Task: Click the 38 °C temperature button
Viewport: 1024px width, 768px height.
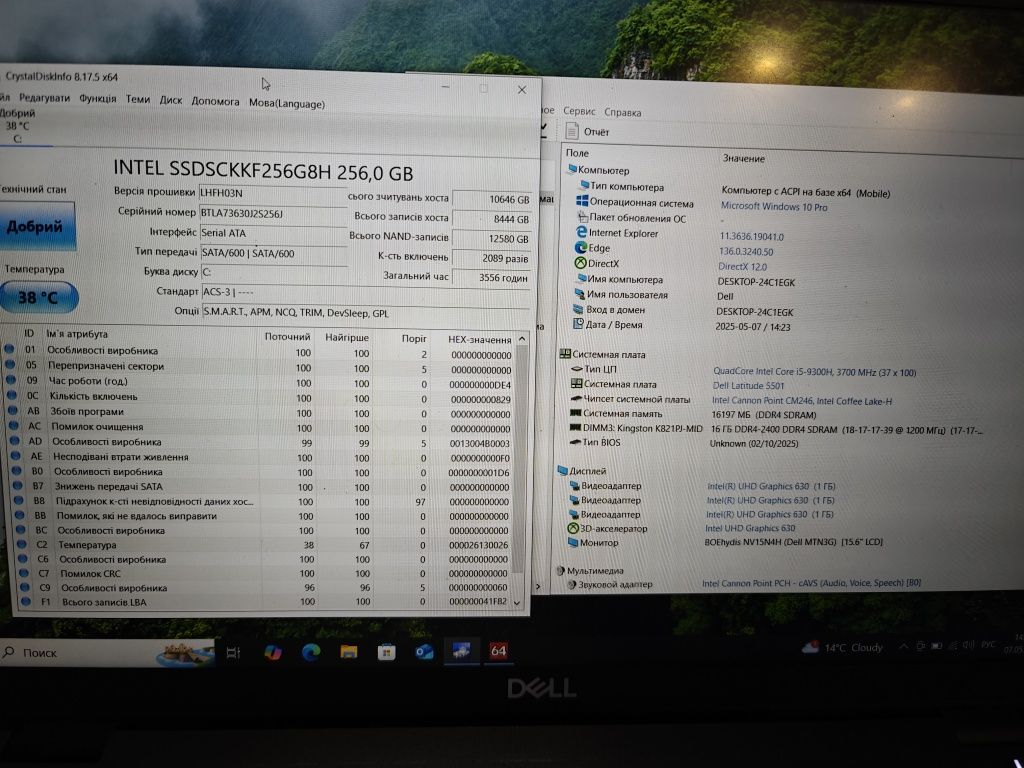Action: (38, 298)
